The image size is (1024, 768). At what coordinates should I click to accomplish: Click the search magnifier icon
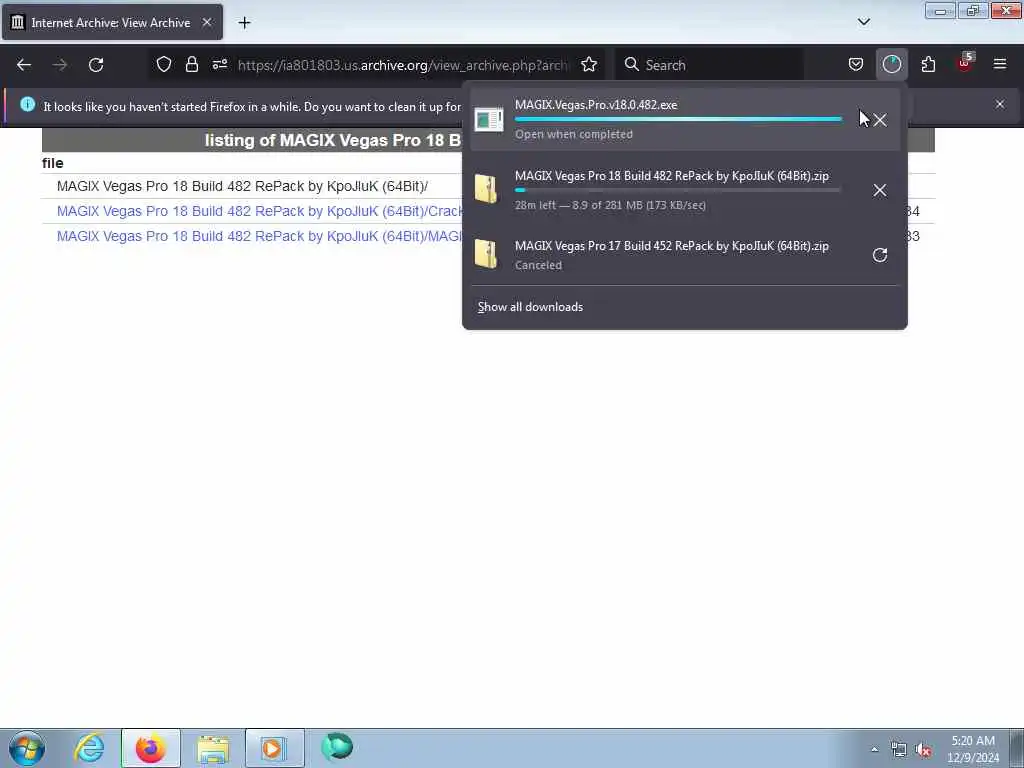tap(632, 64)
